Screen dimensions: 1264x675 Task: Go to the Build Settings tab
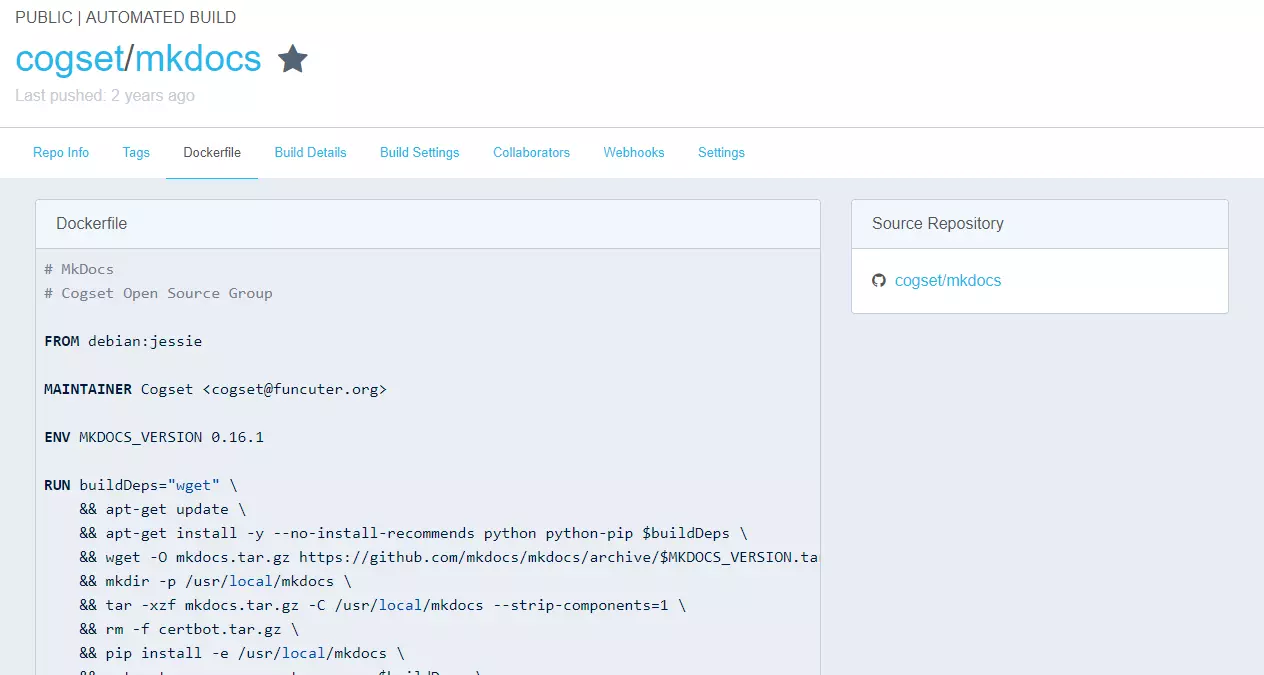click(x=420, y=153)
